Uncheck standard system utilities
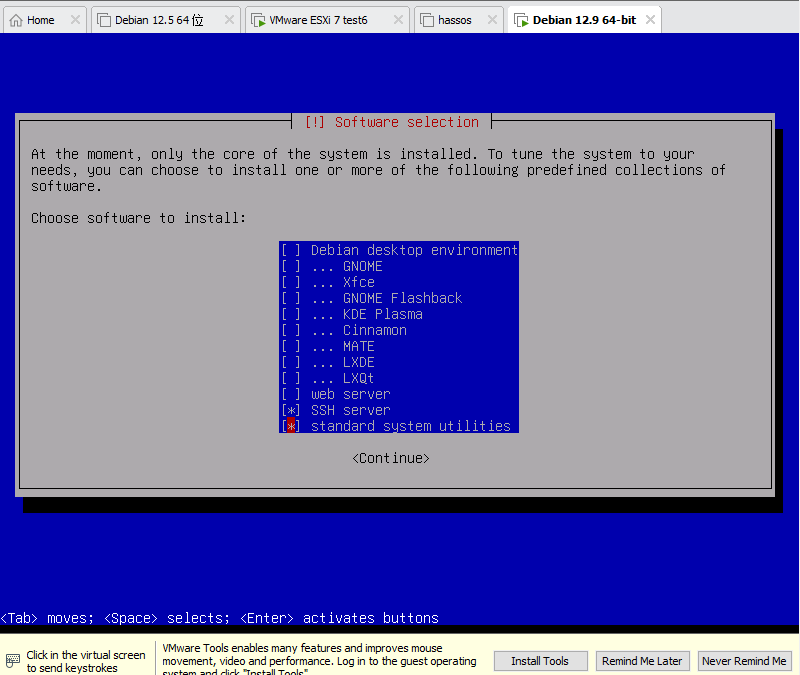Viewport: 800px width, 675px height. coord(290,426)
